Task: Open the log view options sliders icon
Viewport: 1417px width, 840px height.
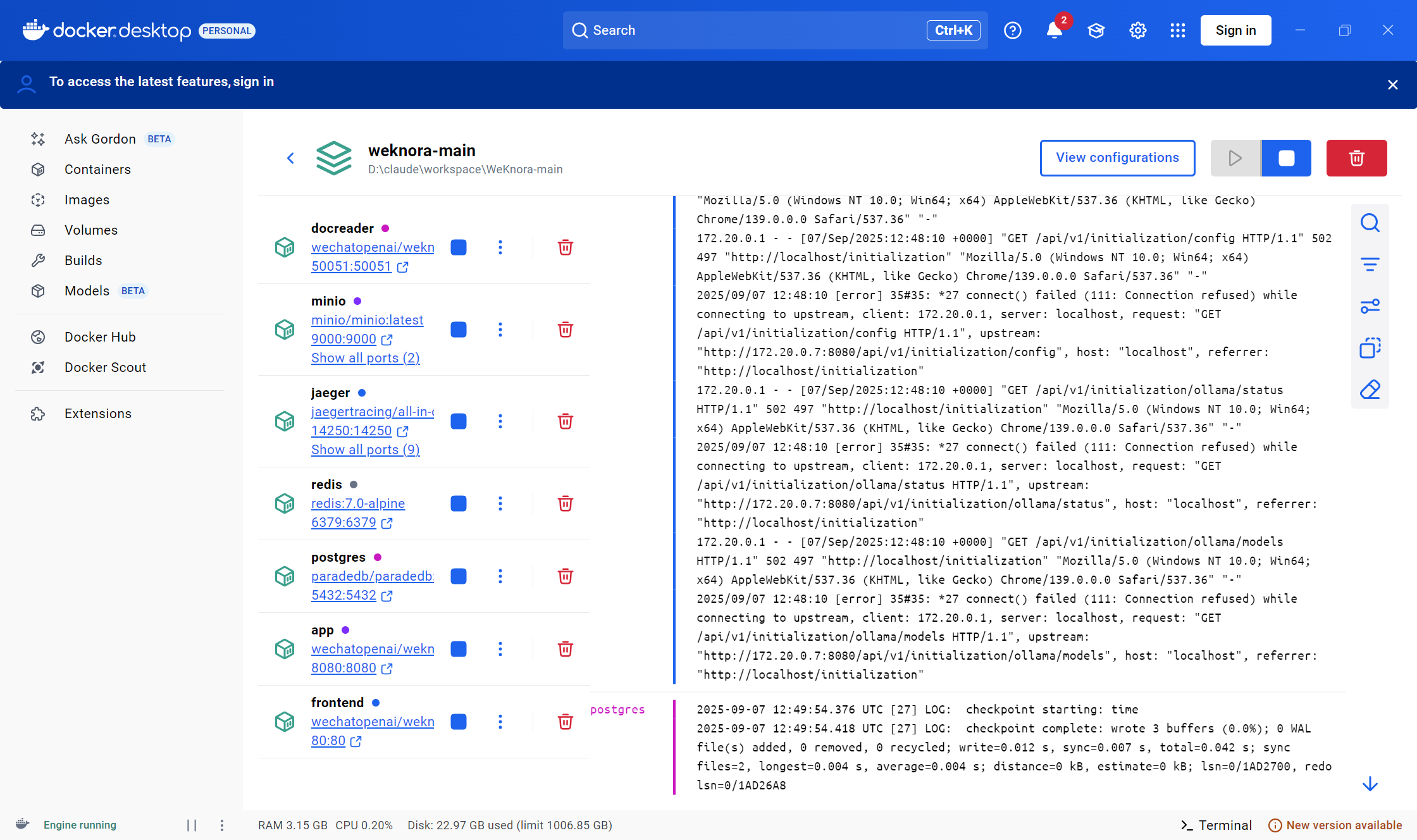Action: [1370, 306]
